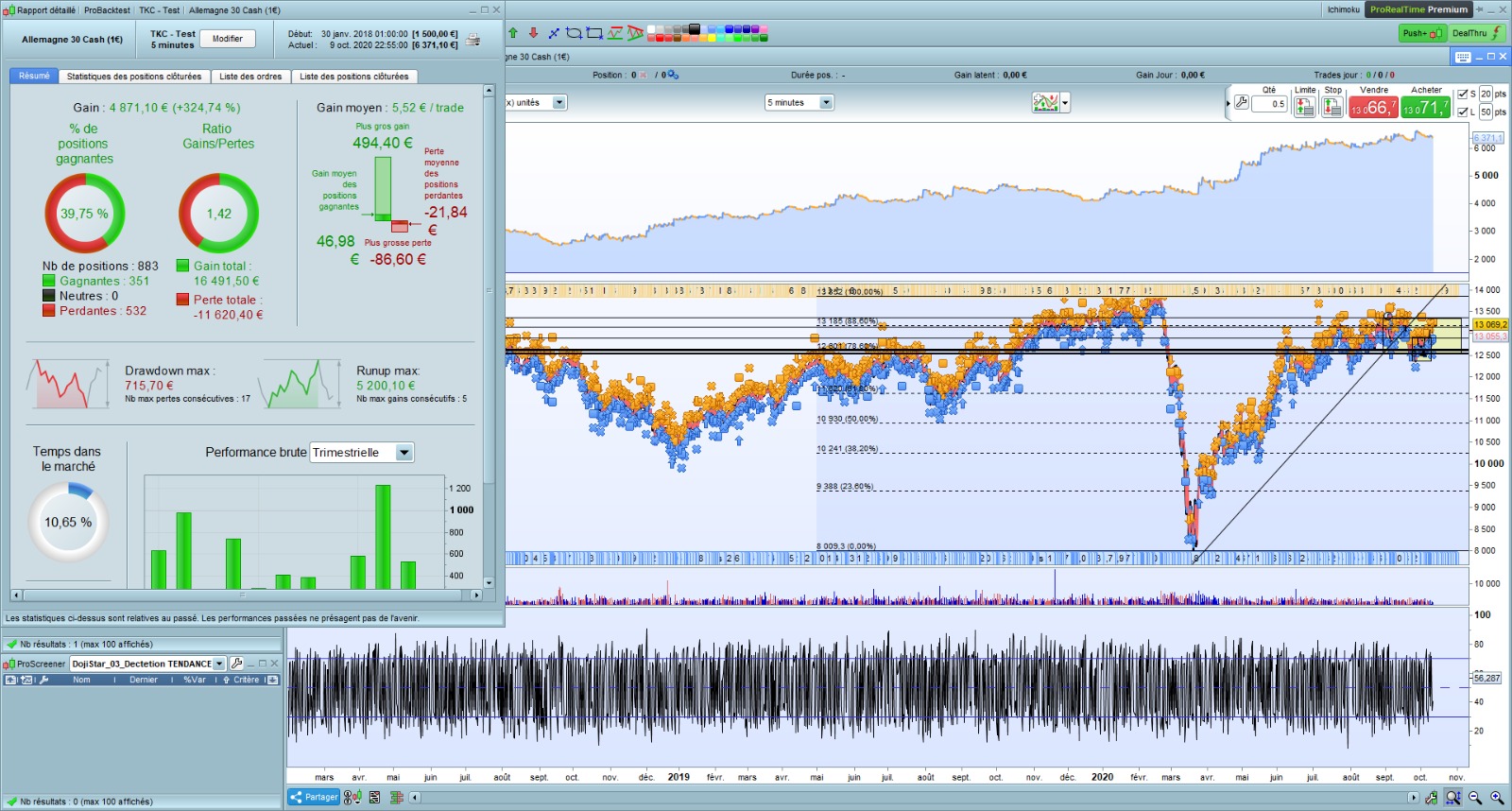Toggle the S stop-loss checkbox
1512x811 pixels.
1463,95
